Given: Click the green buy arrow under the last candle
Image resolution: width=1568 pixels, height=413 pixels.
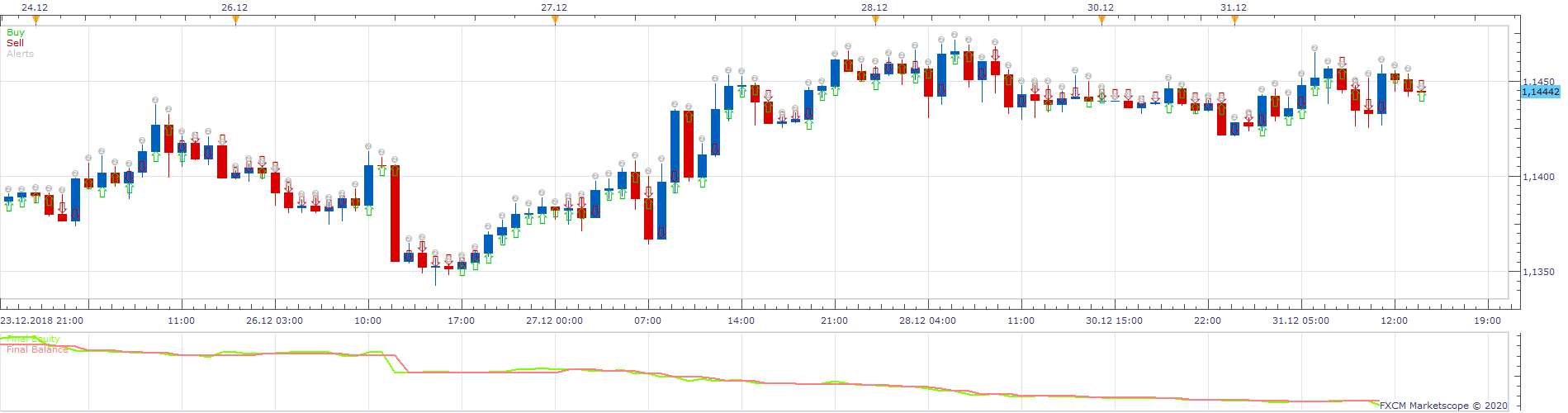Looking at the screenshot, I should [1421, 97].
